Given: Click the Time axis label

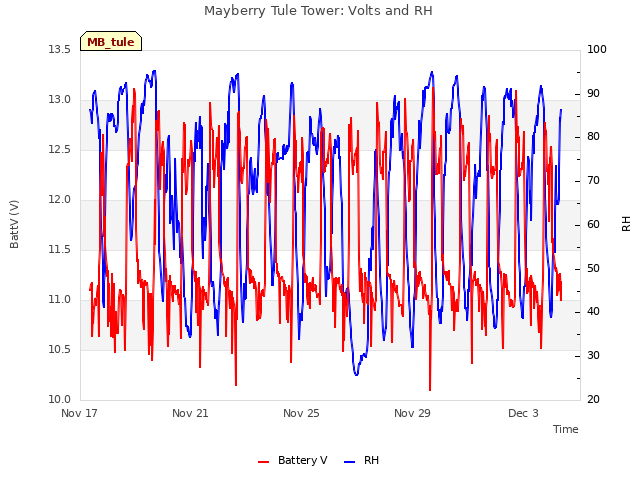Looking at the screenshot, I should 565,429.
